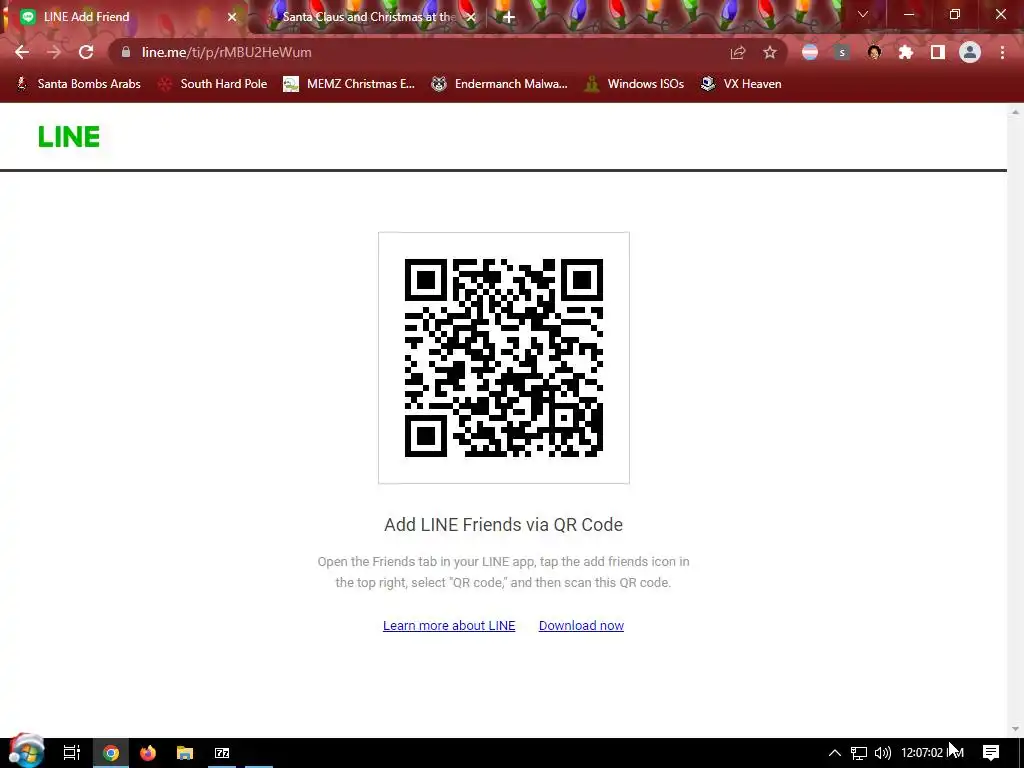Launch Firefox from the taskbar

148,753
